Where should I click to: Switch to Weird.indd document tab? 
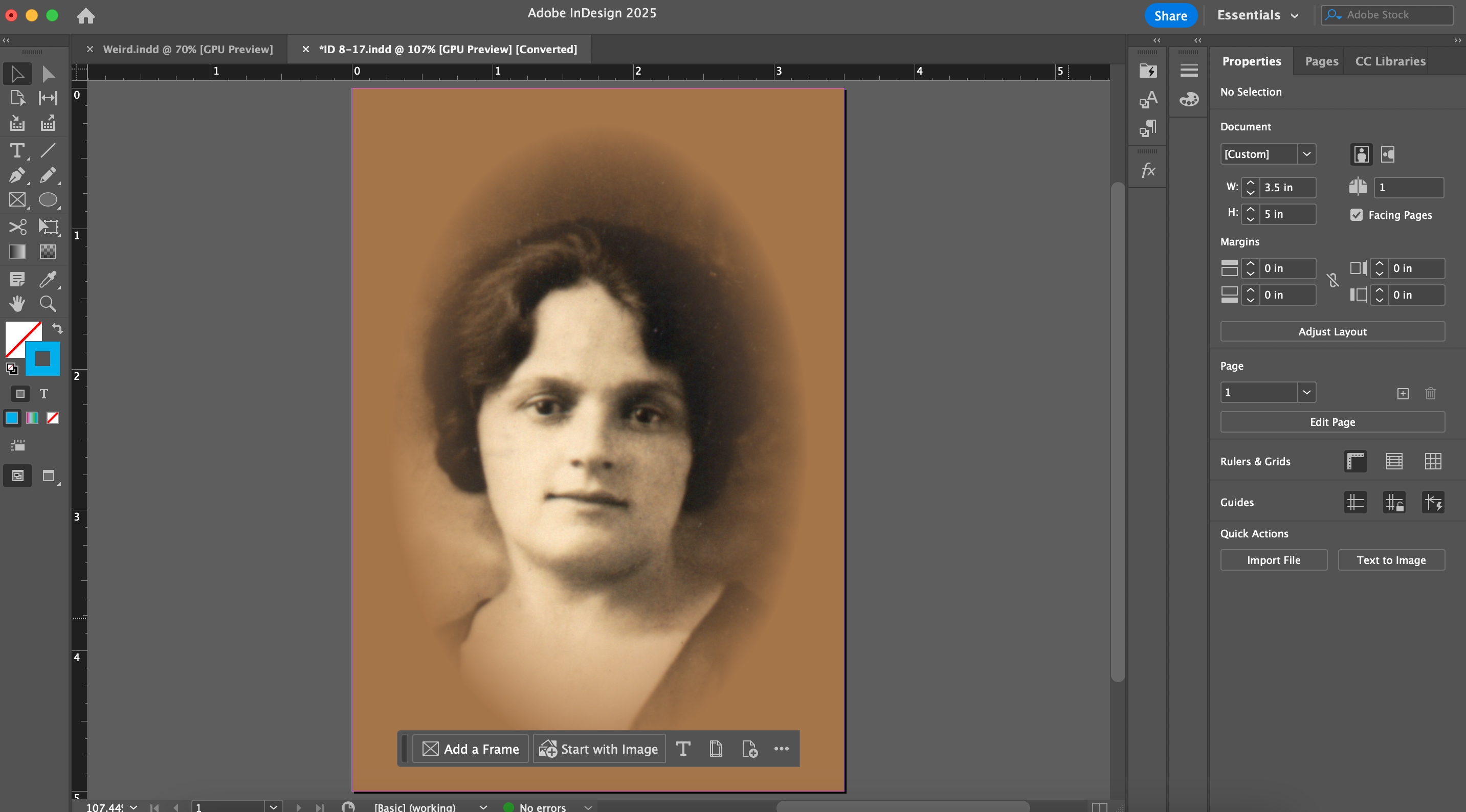click(187, 50)
